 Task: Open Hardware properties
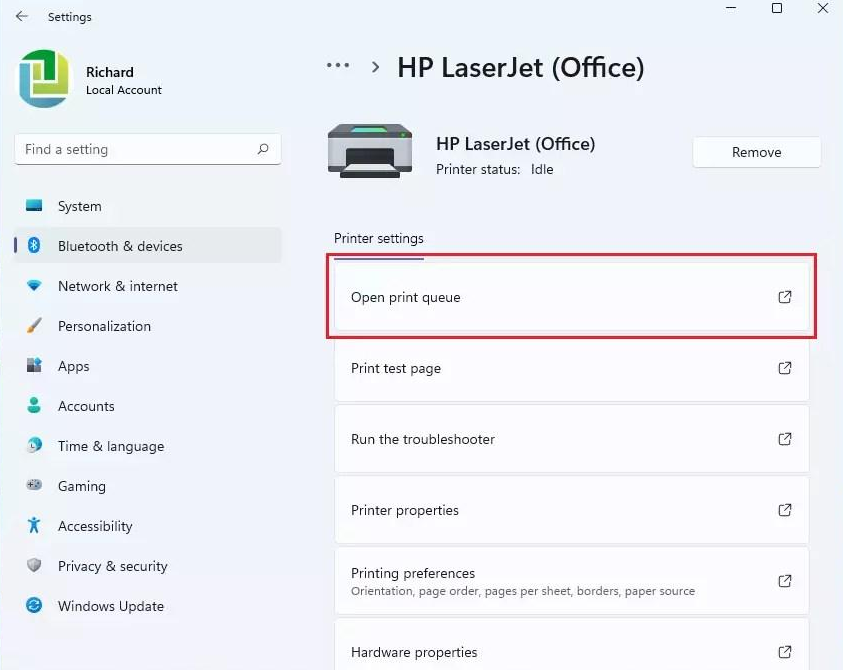point(571,644)
